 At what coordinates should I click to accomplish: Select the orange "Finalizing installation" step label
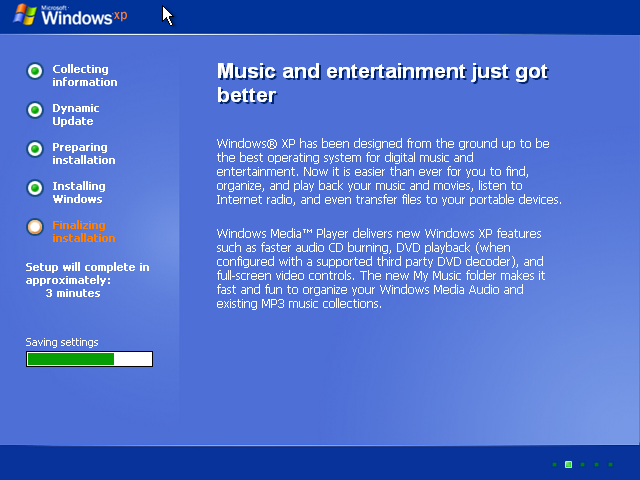coord(84,231)
